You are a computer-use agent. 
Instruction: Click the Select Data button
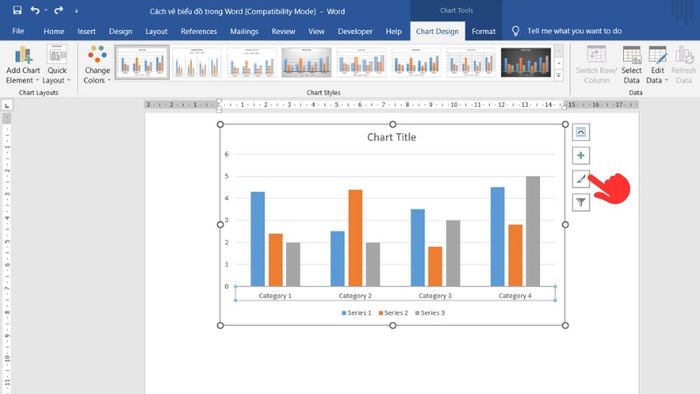[x=631, y=66]
